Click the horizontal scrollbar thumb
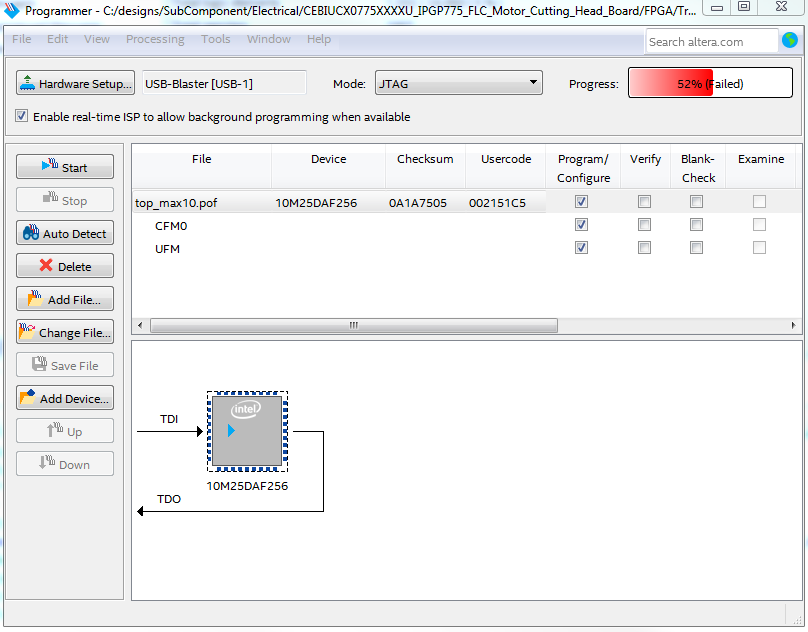This screenshot has width=808, height=632. tap(354, 325)
